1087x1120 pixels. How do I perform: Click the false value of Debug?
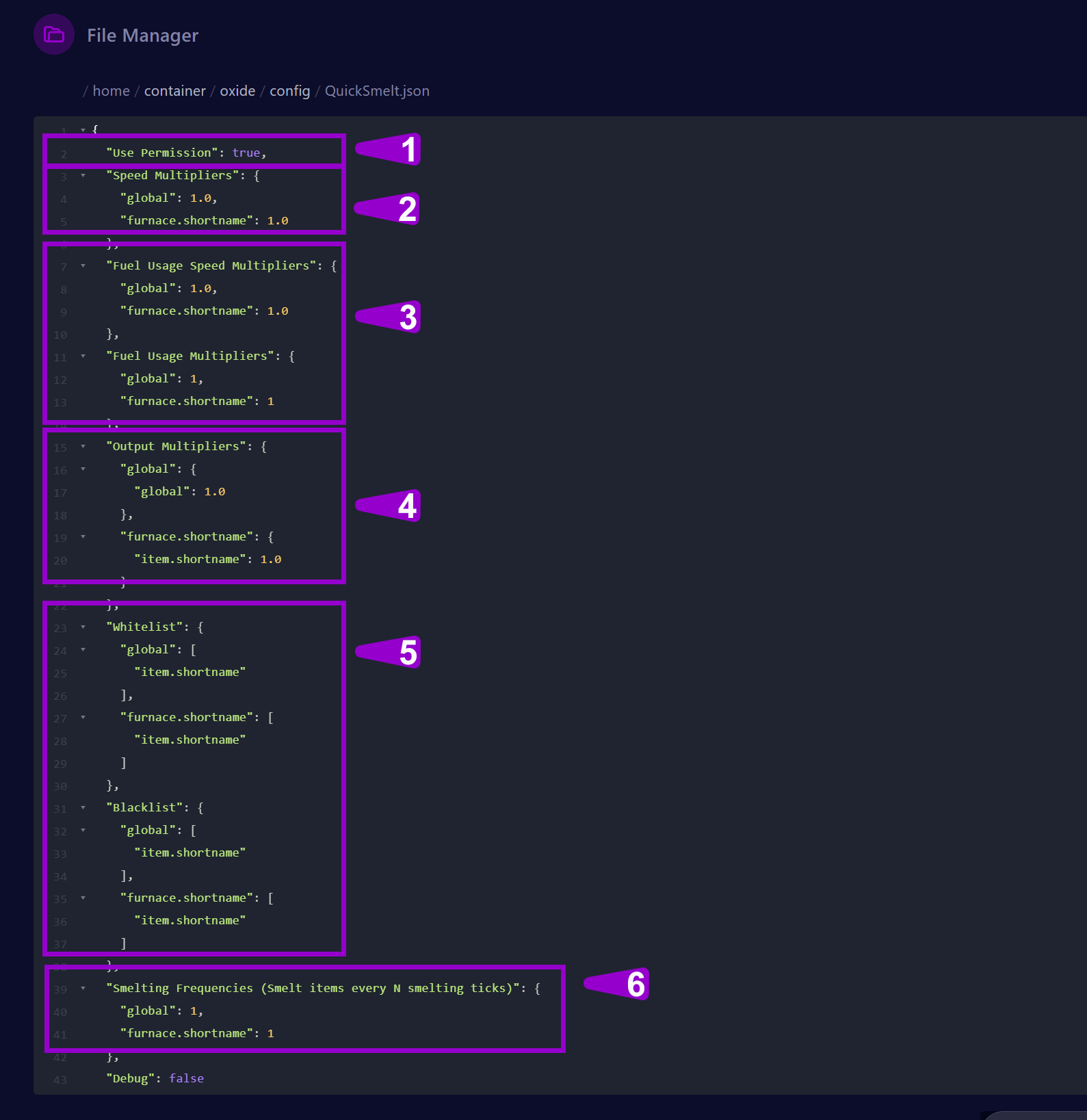pyautogui.click(x=186, y=1078)
